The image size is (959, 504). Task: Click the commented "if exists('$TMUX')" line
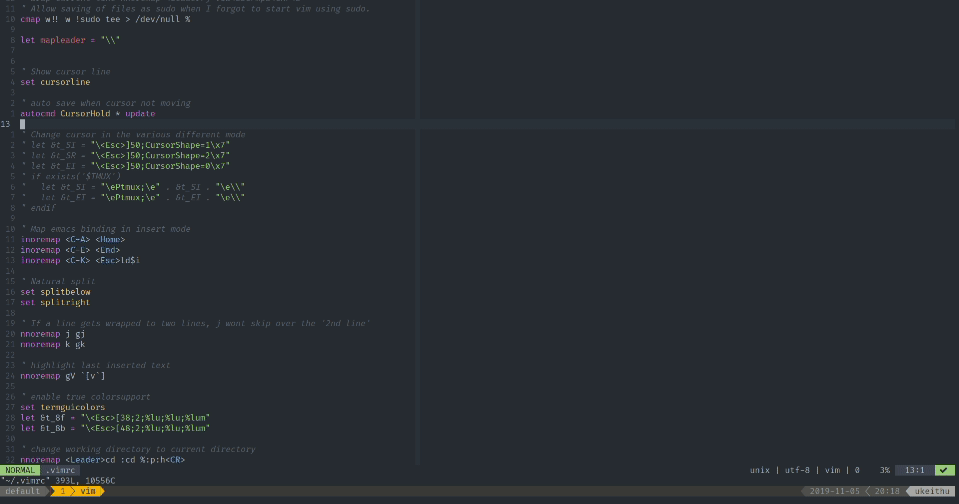[70, 176]
